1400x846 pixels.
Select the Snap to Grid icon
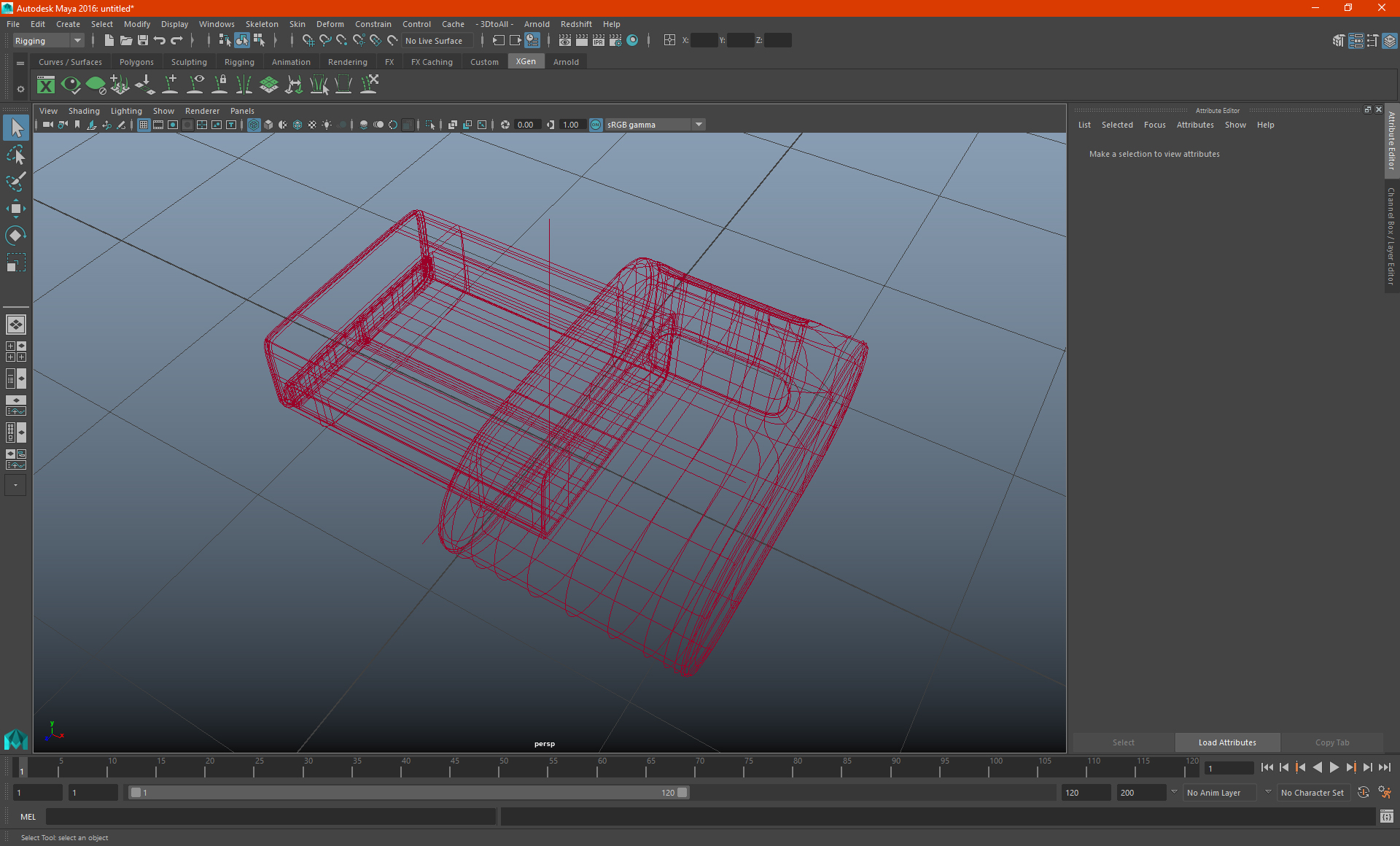coord(308,40)
